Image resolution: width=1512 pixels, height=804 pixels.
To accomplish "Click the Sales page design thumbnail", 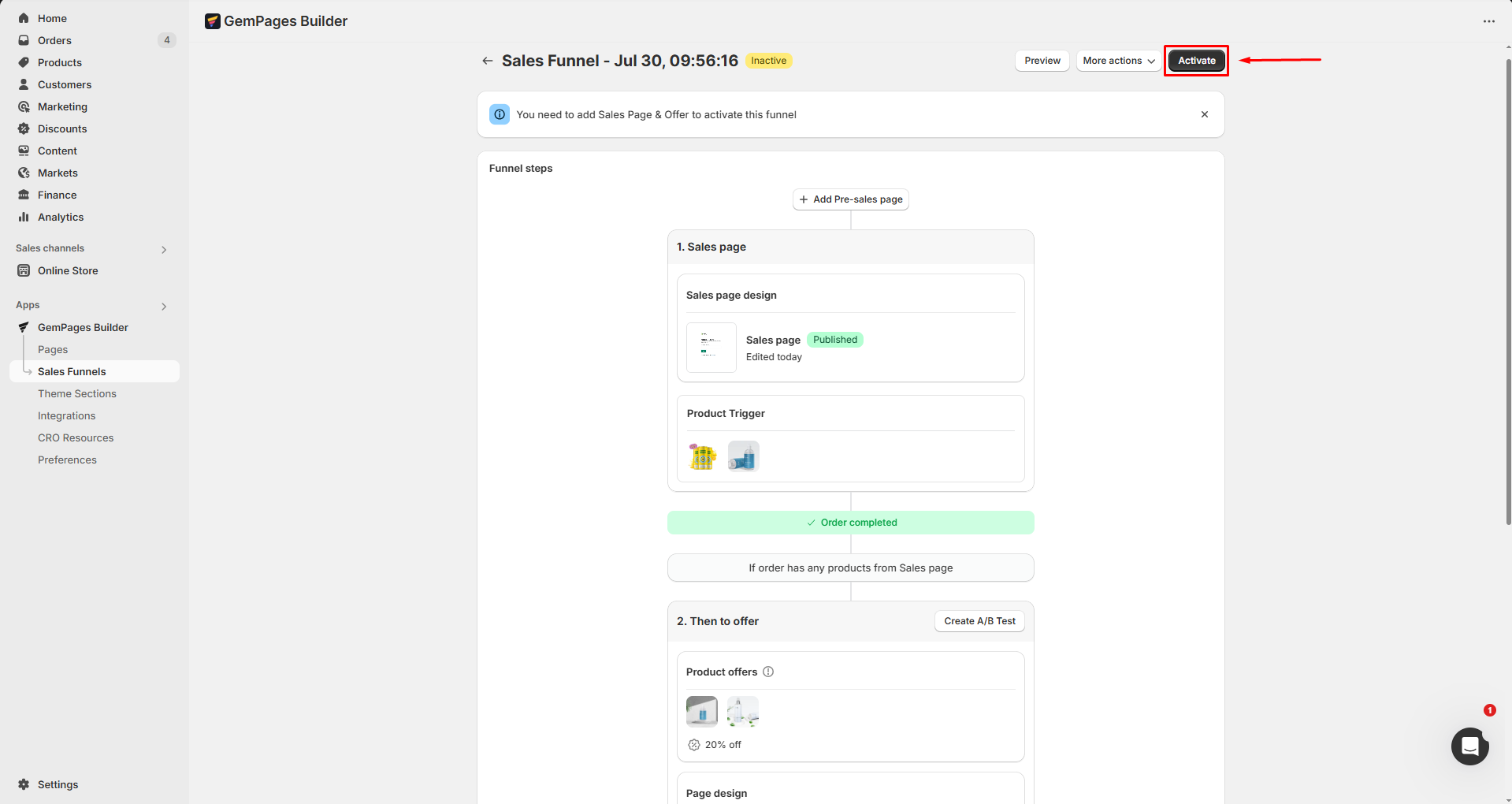I will point(711,348).
